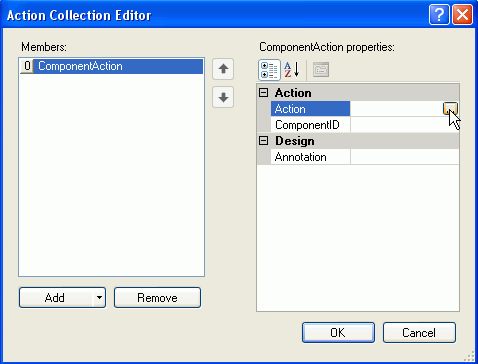
Task: Open the Property Pages toolbar icon
Action: pyautogui.click(x=321, y=70)
